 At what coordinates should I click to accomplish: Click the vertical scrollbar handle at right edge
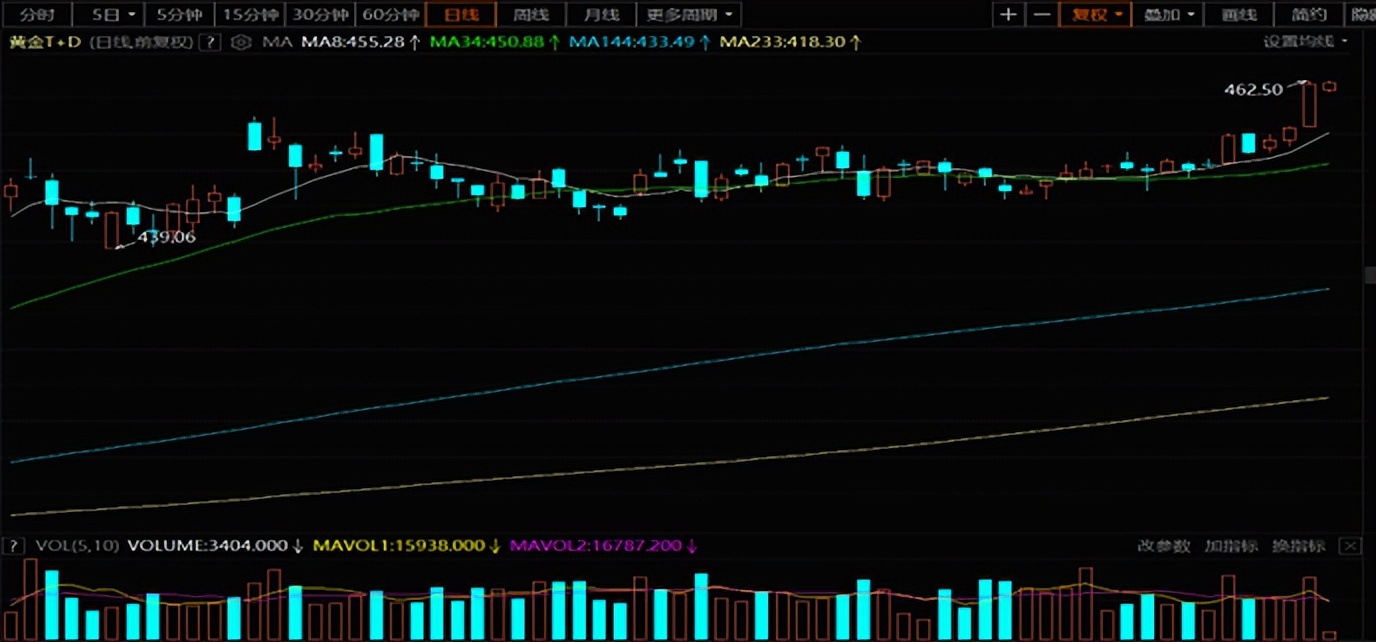tap(1370, 275)
